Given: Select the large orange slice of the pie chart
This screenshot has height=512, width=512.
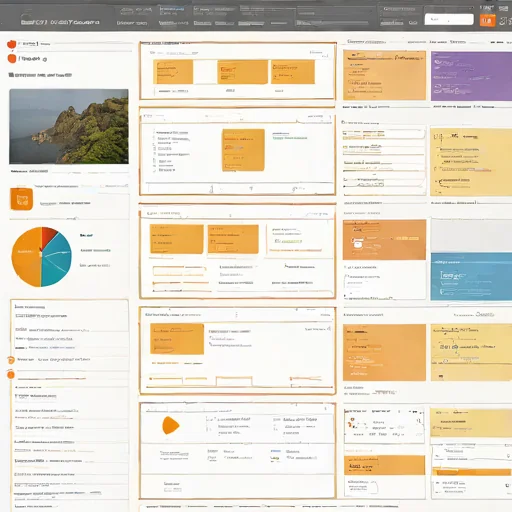Looking at the screenshot, I should [x=27, y=257].
